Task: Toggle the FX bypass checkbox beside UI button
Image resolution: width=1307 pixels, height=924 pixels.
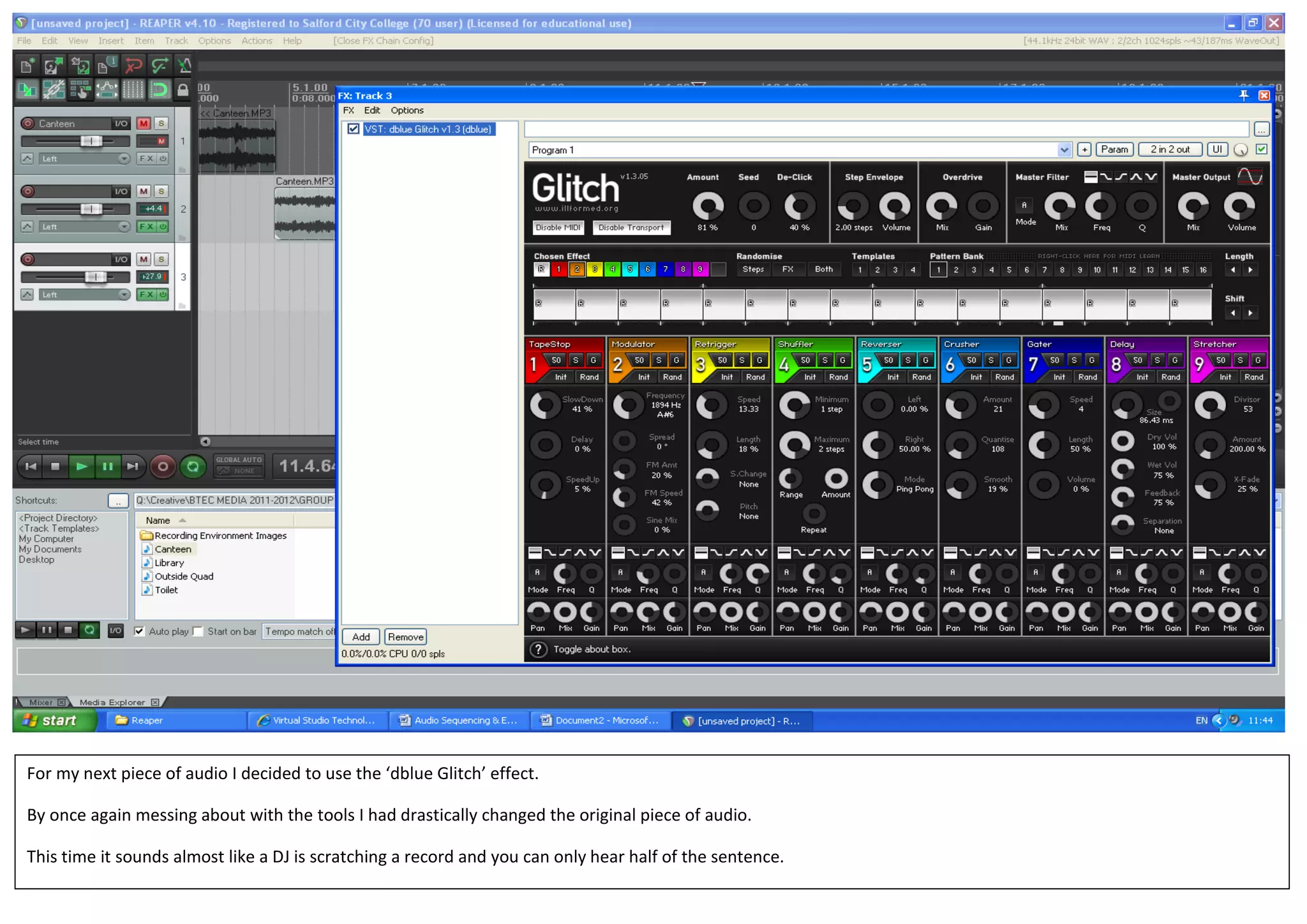Action: click(1262, 149)
